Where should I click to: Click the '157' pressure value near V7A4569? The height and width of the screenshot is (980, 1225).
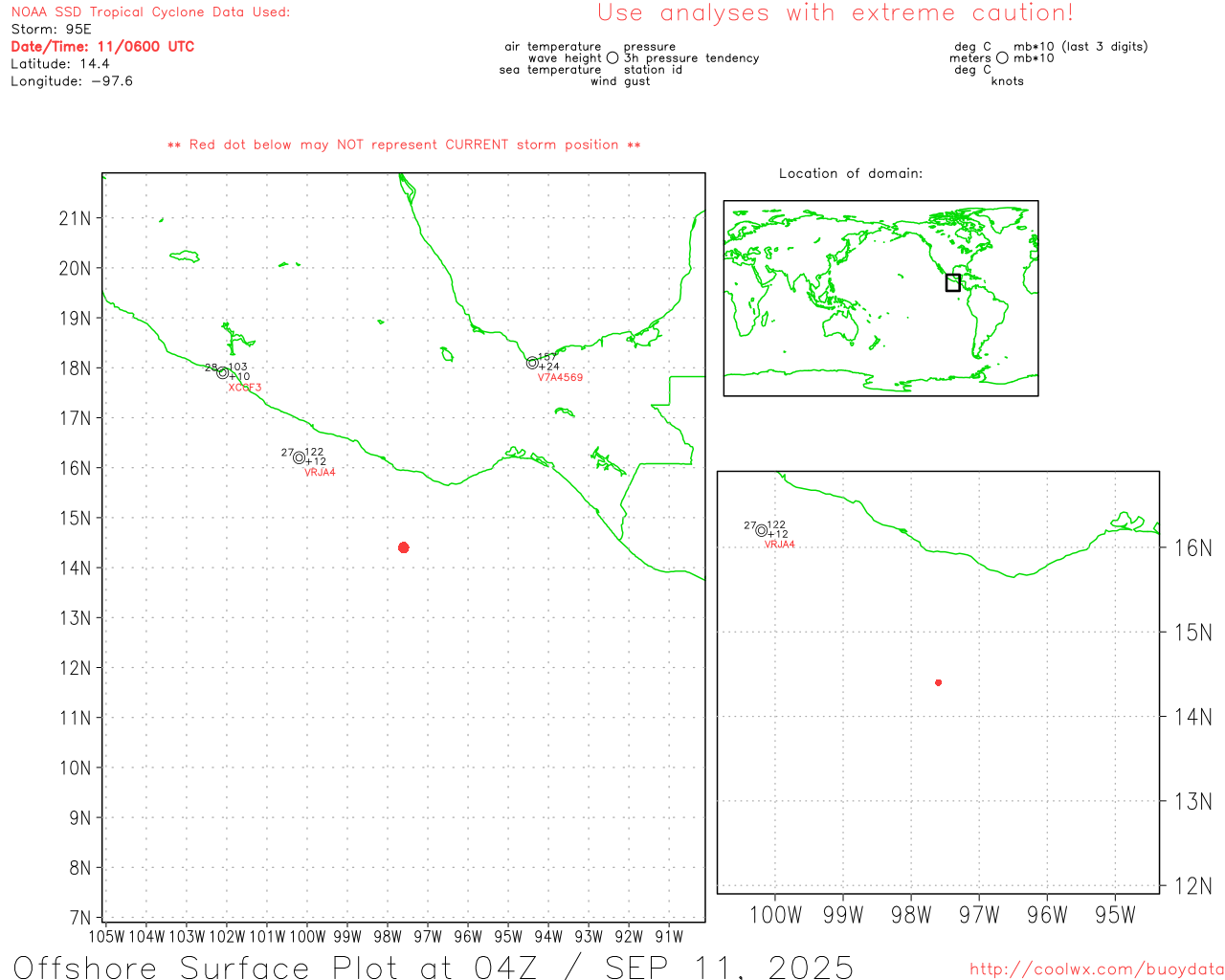[x=547, y=357]
